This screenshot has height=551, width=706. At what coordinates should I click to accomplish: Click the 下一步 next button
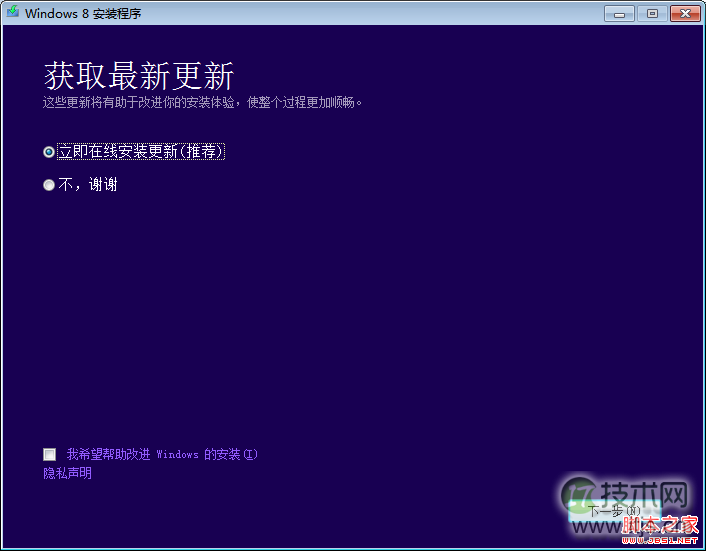point(614,511)
